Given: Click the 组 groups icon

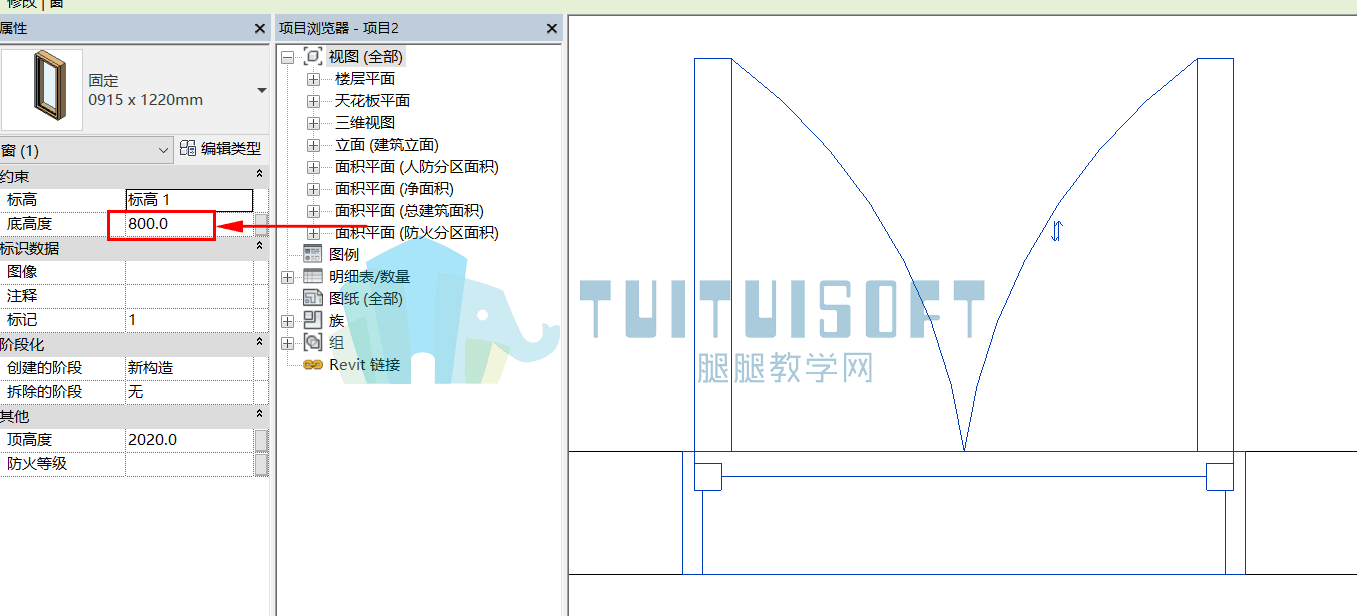Looking at the screenshot, I should [x=313, y=343].
